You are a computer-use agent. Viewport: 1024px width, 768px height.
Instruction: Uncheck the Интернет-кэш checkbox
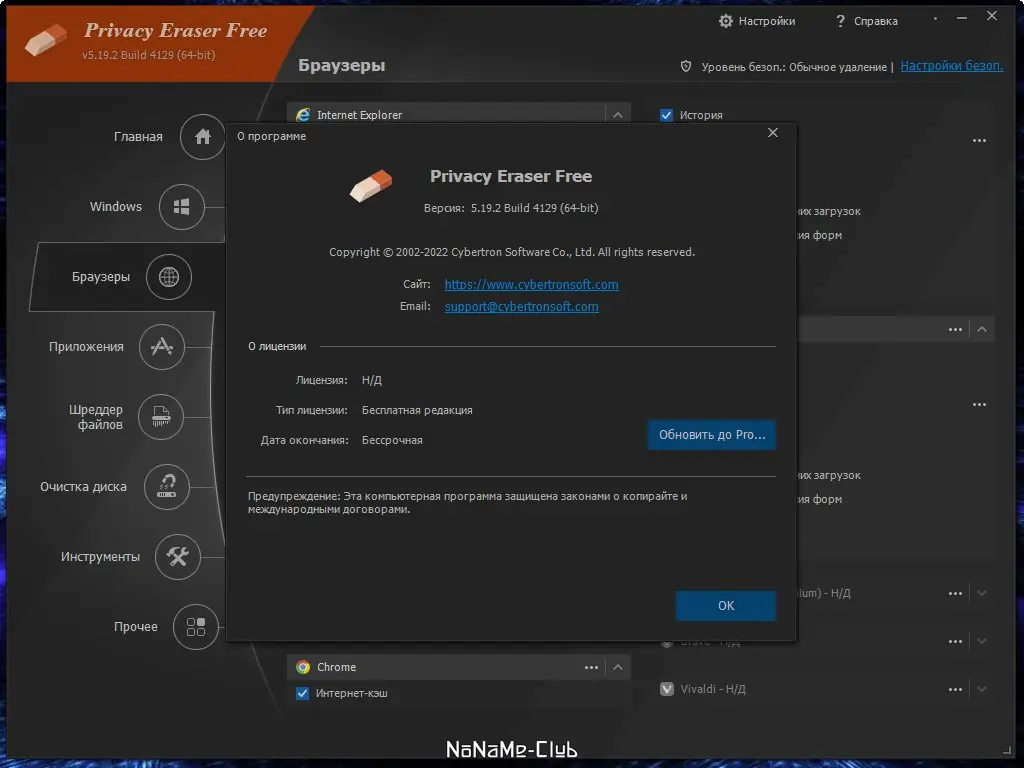click(302, 693)
